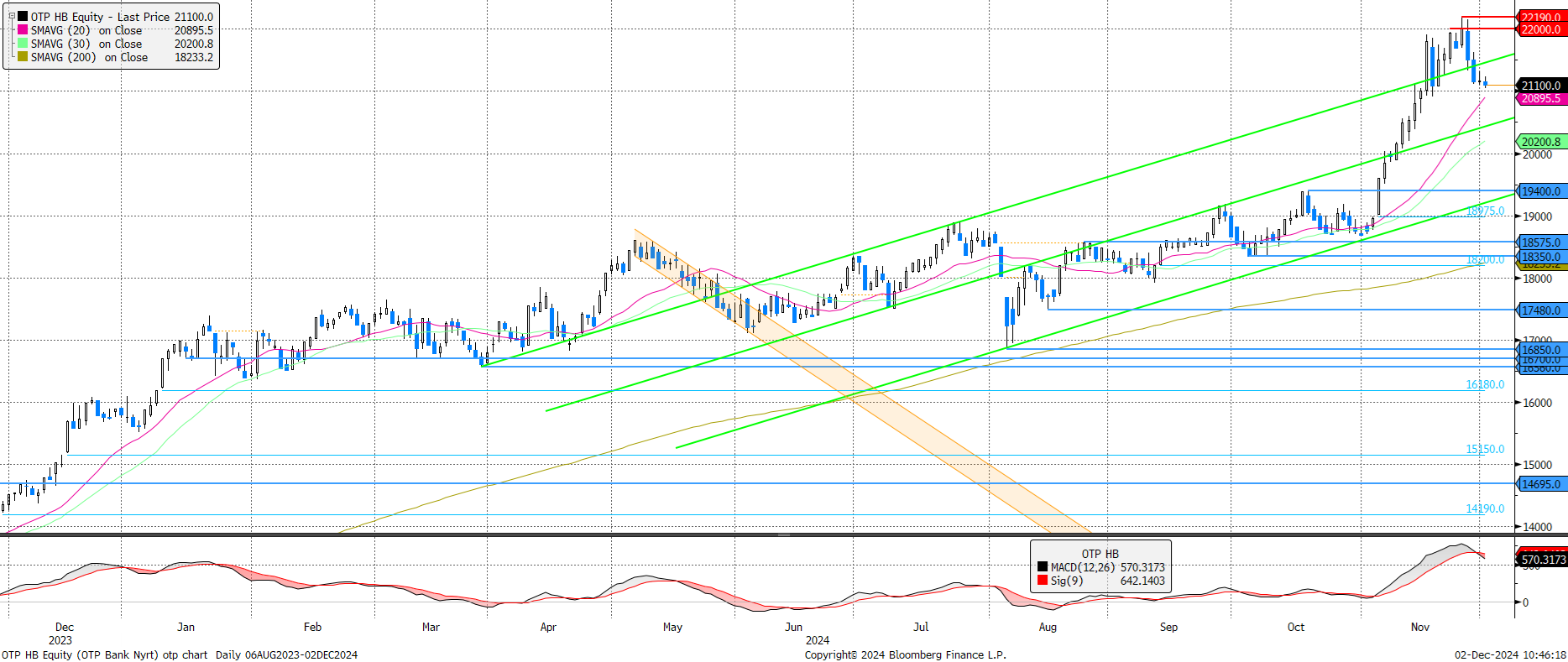Click the green 20200.8 axis tag
Screen dimensions: 1568x662
coord(1541,142)
